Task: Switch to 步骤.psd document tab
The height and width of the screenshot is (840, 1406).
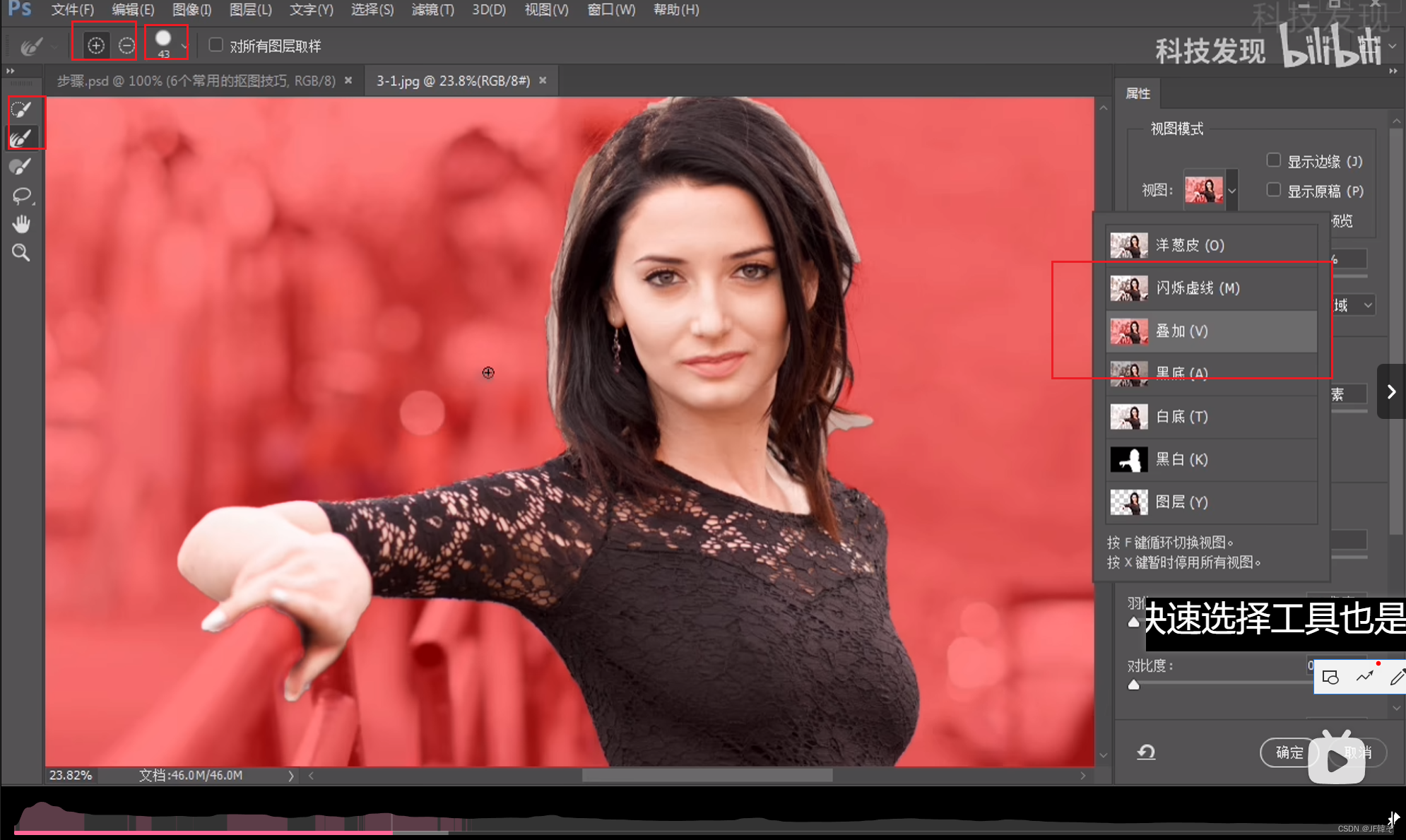Action: tap(196, 81)
